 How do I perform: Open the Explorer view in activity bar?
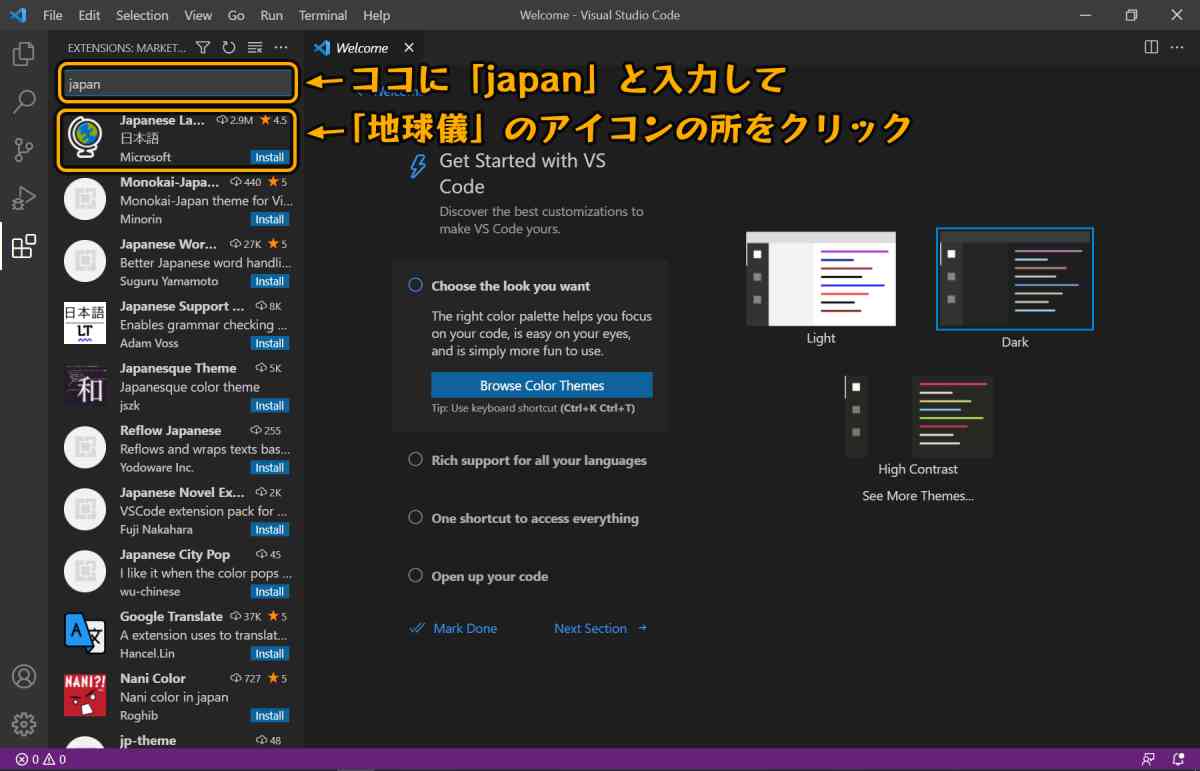point(24,54)
